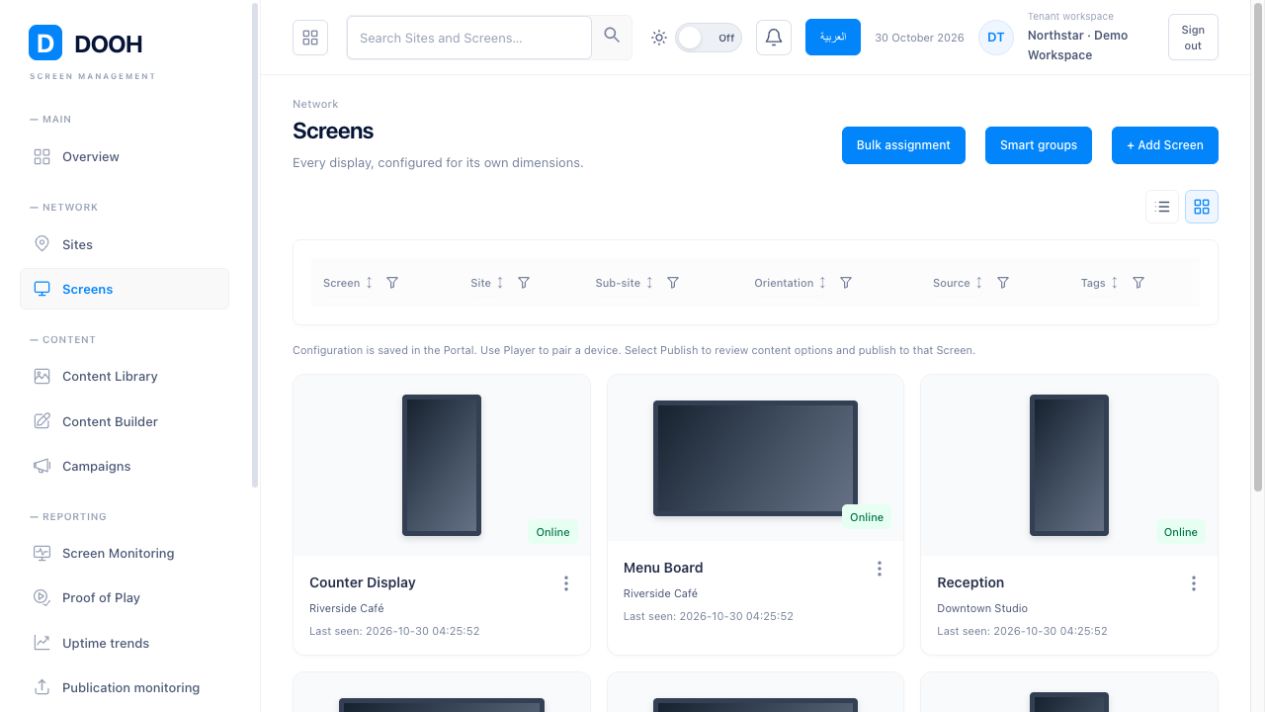Open Reception card options menu
Image resolution: width=1265 pixels, height=712 pixels.
pos(1194,583)
